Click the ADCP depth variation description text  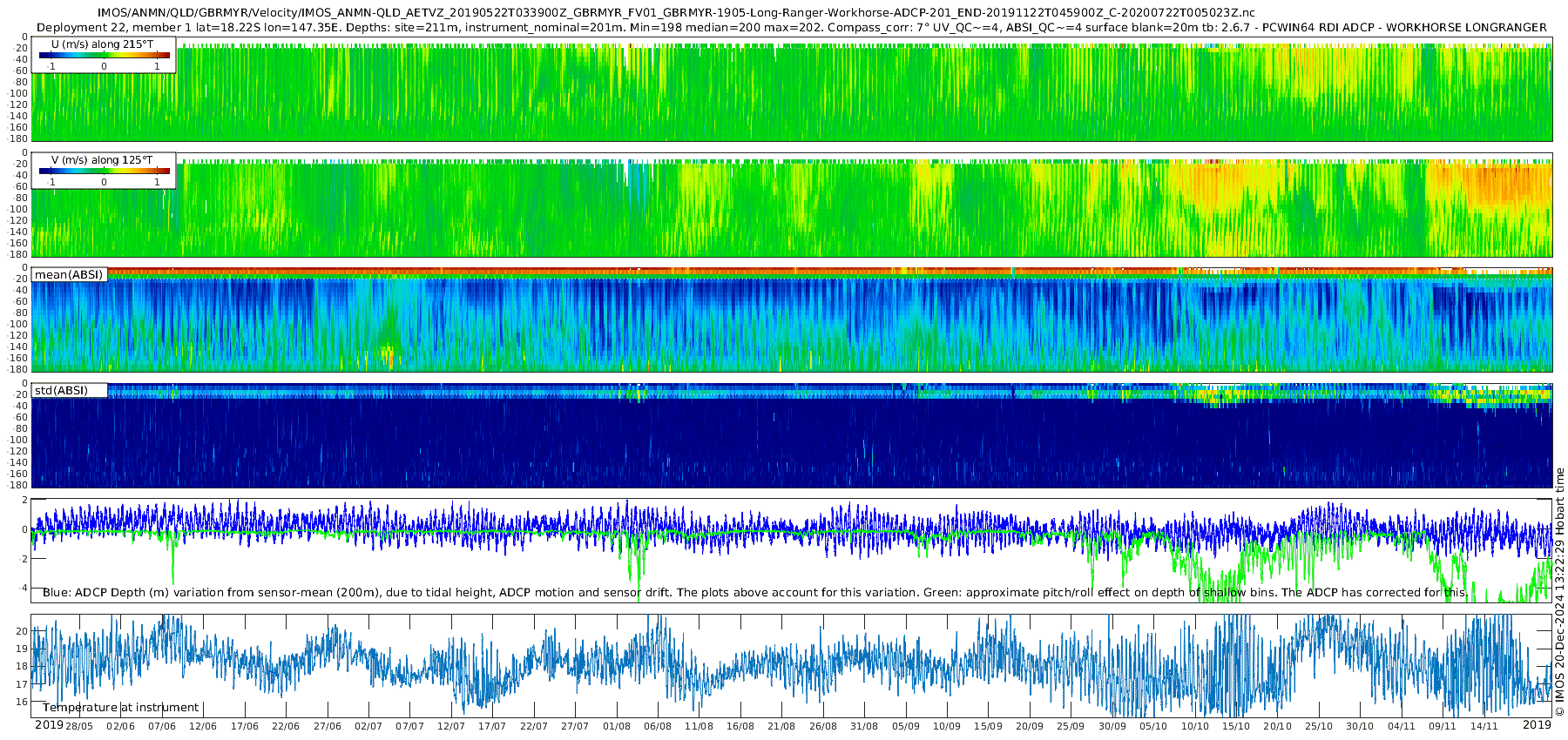coord(754,593)
